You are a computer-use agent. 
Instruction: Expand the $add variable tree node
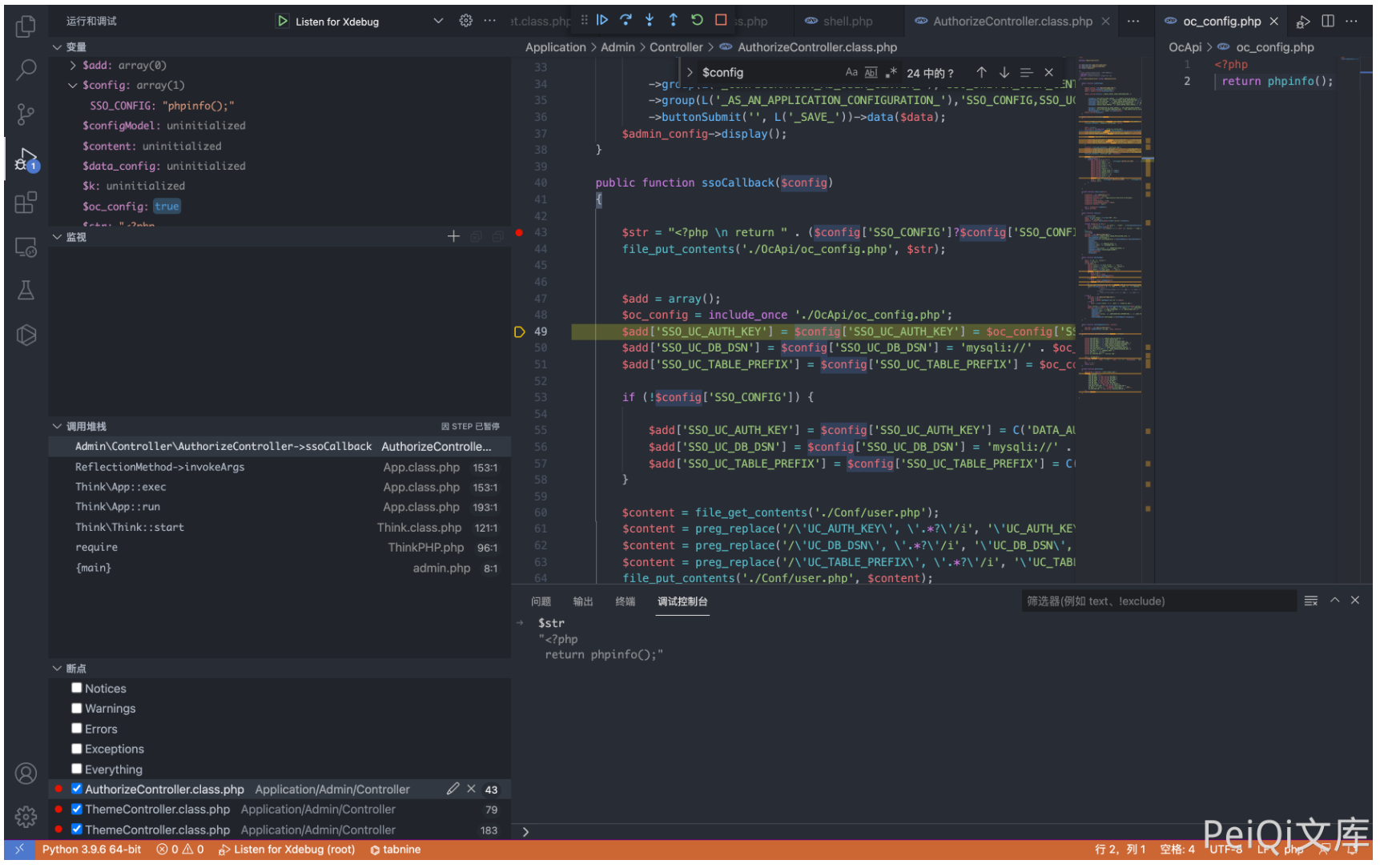tap(73, 66)
